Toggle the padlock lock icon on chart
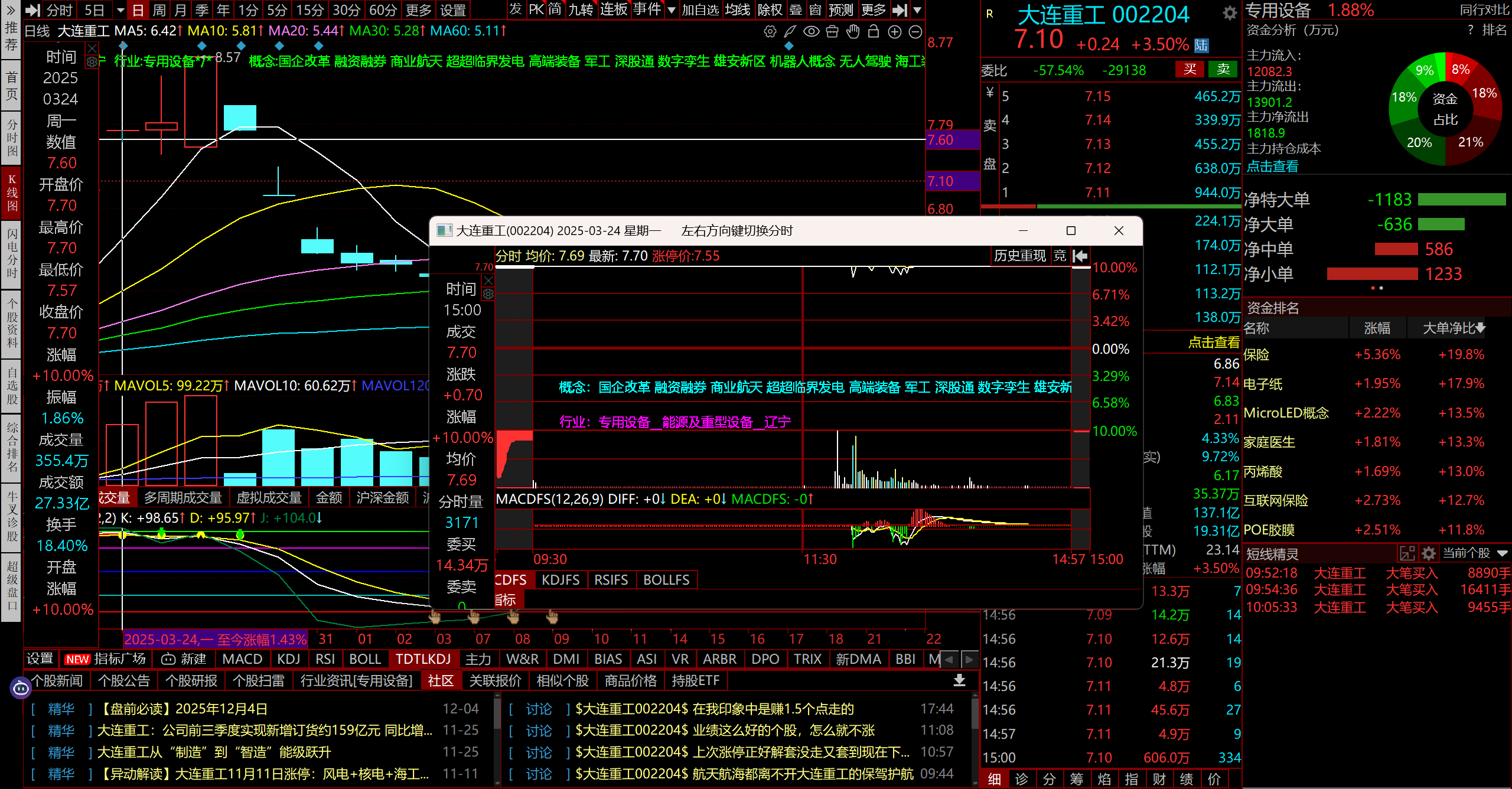The height and width of the screenshot is (789, 1512). [x=874, y=32]
